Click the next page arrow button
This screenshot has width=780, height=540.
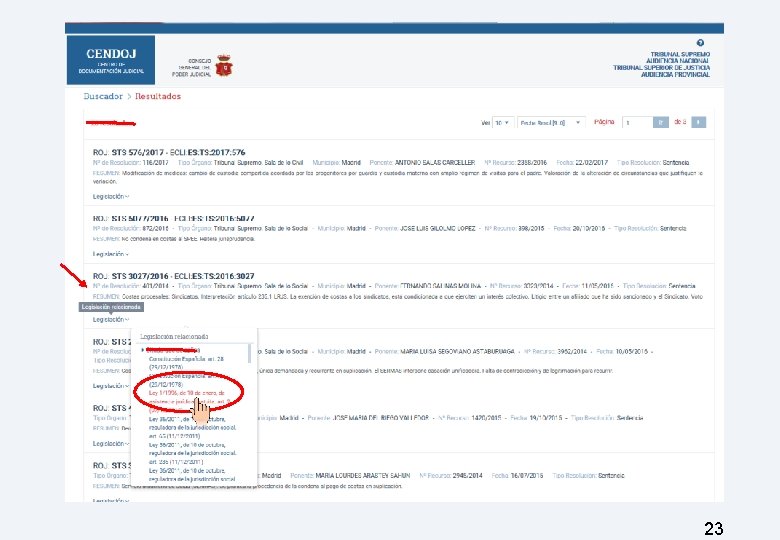698,122
